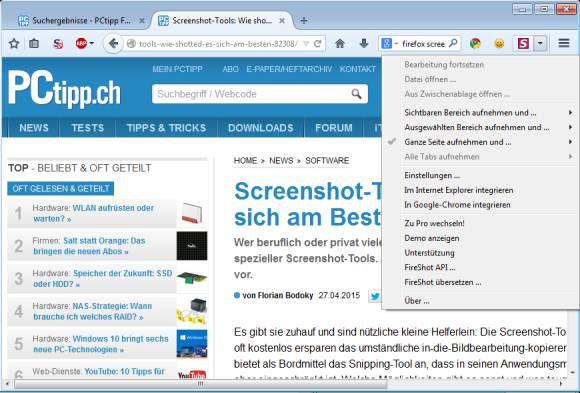Click the Chrome-colored toolbar icon
The image size is (580, 393).
475,44
